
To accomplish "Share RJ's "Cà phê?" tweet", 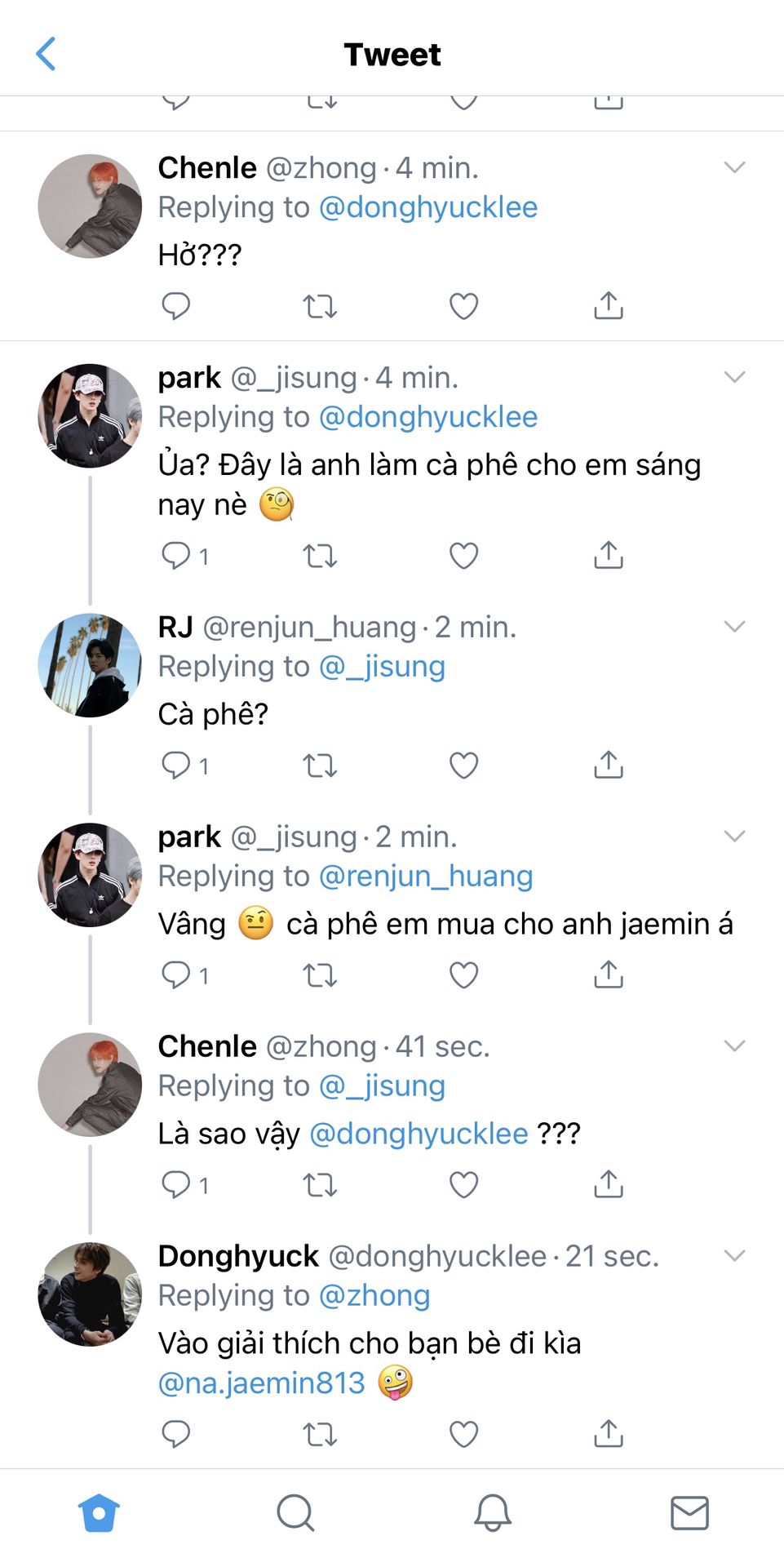I will tap(609, 766).
